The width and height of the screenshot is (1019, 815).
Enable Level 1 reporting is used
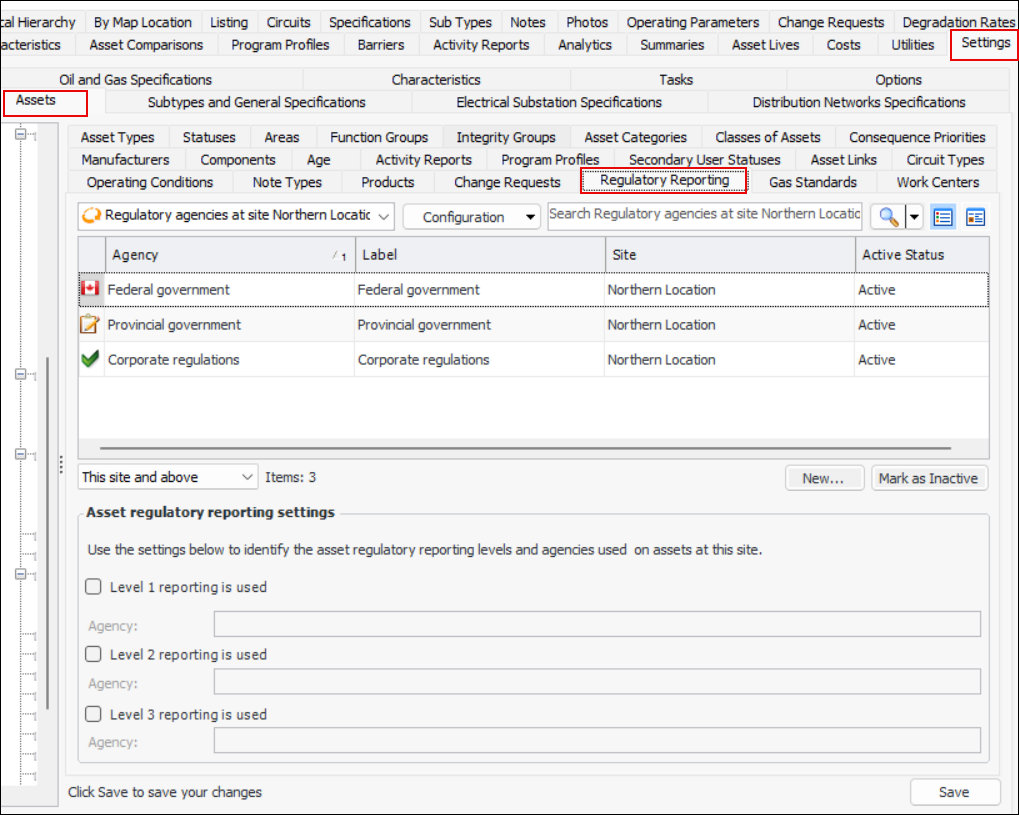(94, 587)
